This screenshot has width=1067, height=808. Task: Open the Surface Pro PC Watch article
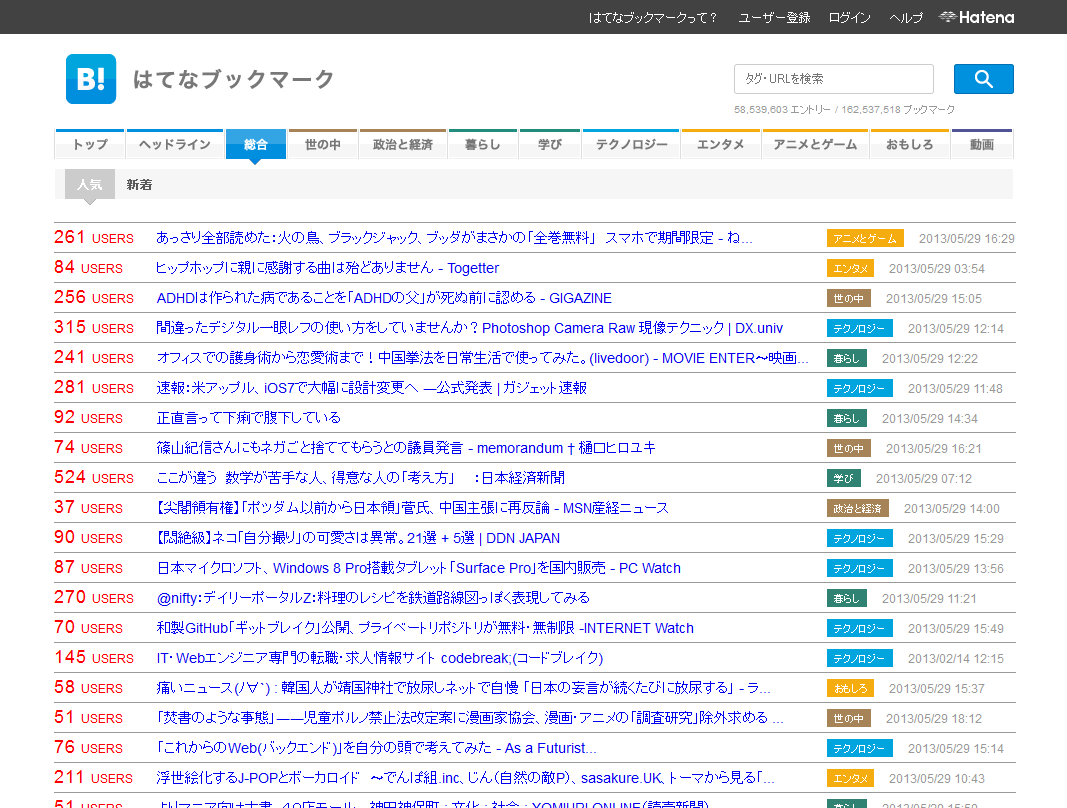pyautogui.click(x=418, y=567)
